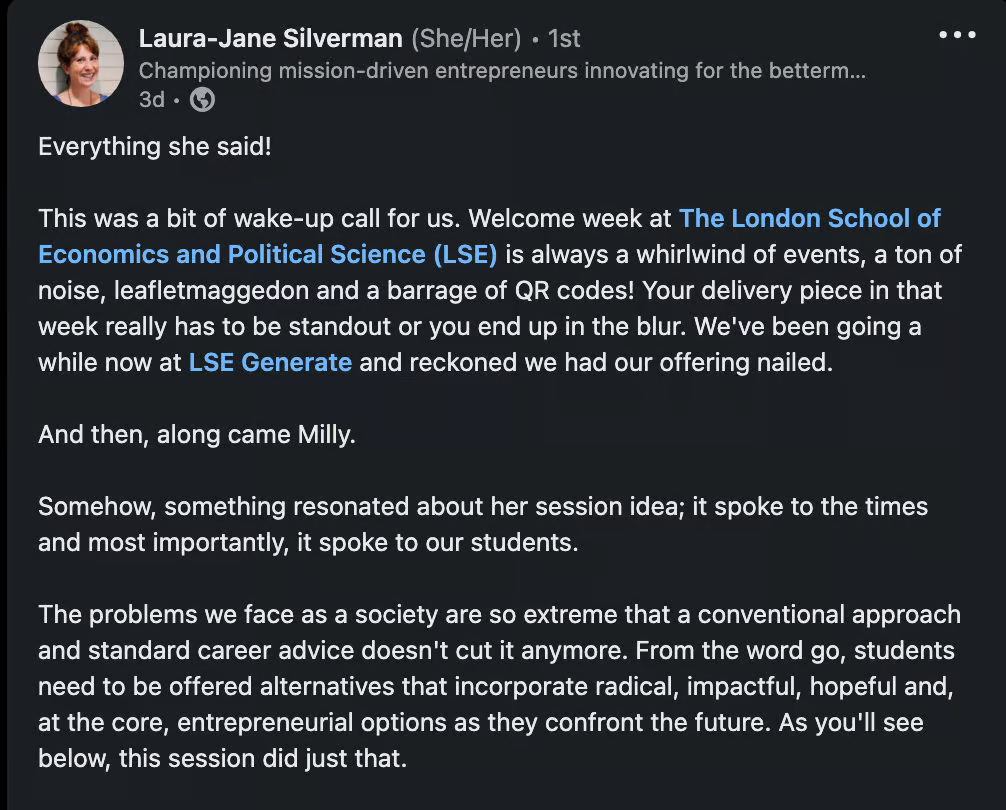The height and width of the screenshot is (810, 1006).
Task: Click the paragraph starting "Somehow, something resonated"
Action: [x=482, y=524]
